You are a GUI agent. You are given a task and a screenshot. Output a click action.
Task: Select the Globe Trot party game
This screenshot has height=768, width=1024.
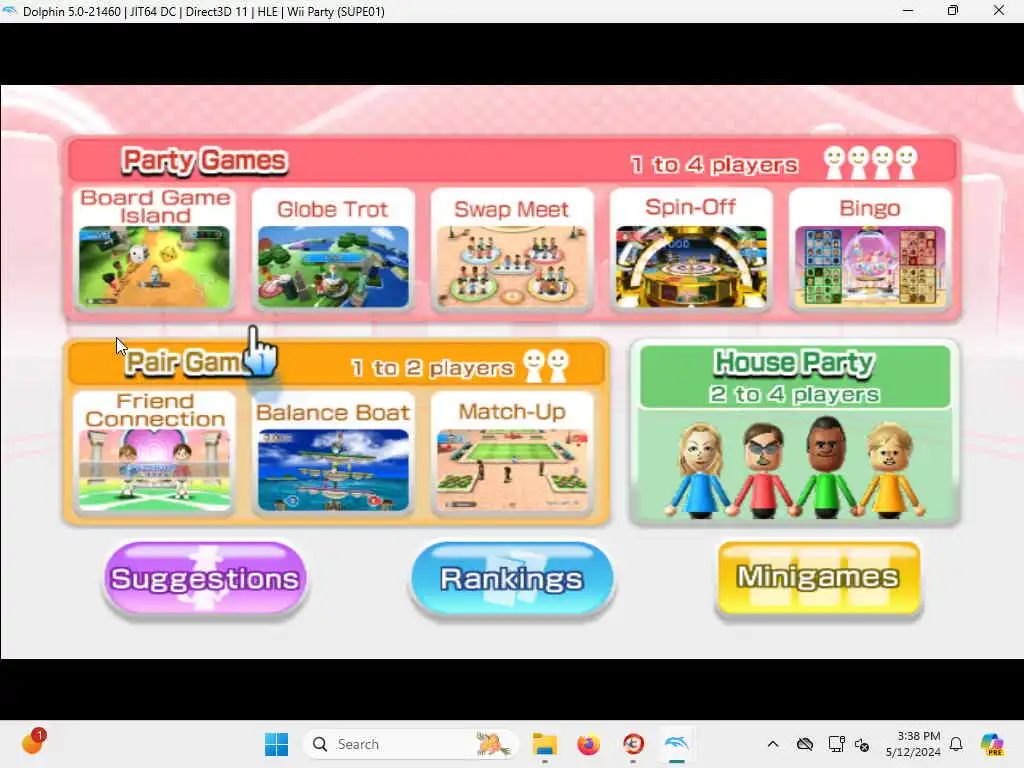click(x=333, y=249)
